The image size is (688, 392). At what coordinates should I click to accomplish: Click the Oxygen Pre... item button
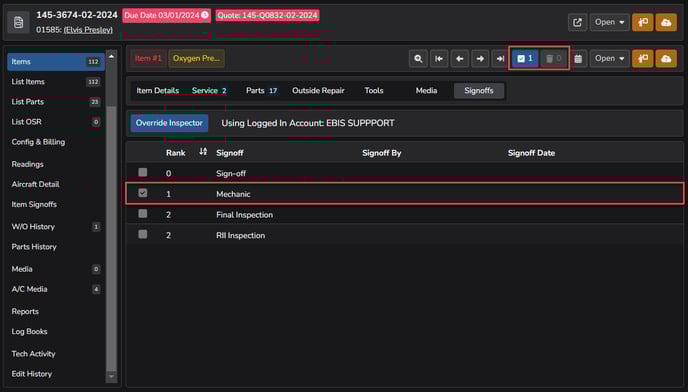coord(196,58)
